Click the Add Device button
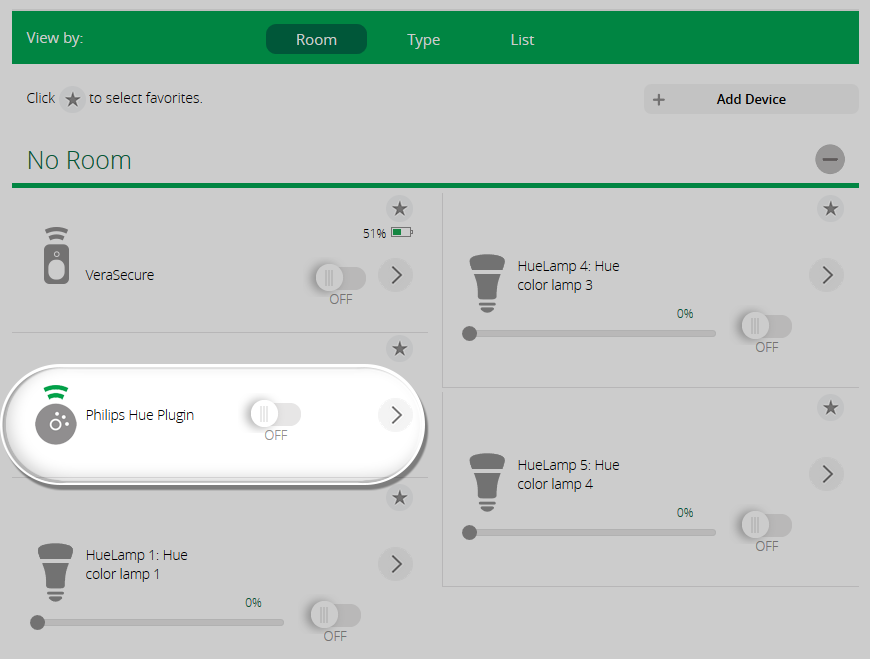 751,99
